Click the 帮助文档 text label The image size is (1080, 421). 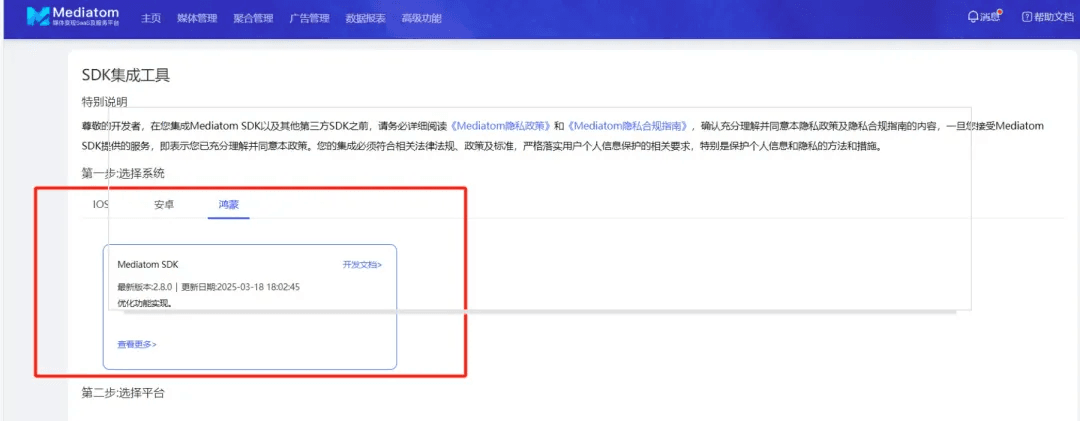[1054, 18]
